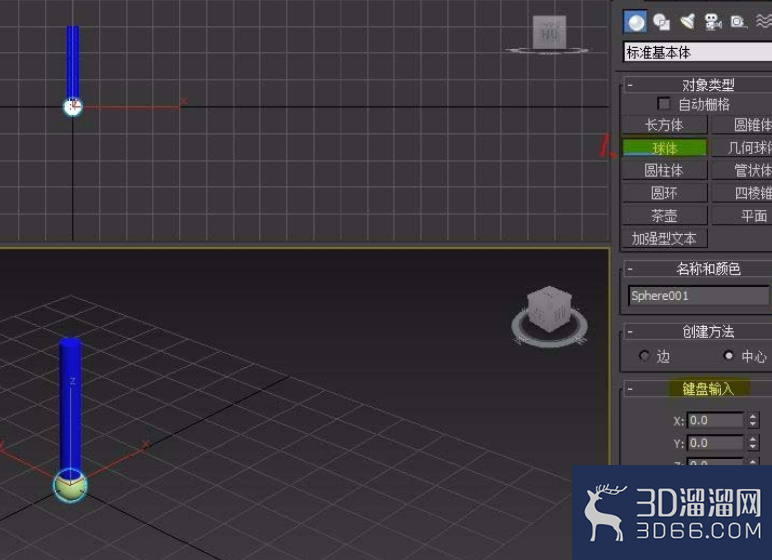772x560 pixels.
Task: Click the X coordinate input field
Action: coord(715,420)
